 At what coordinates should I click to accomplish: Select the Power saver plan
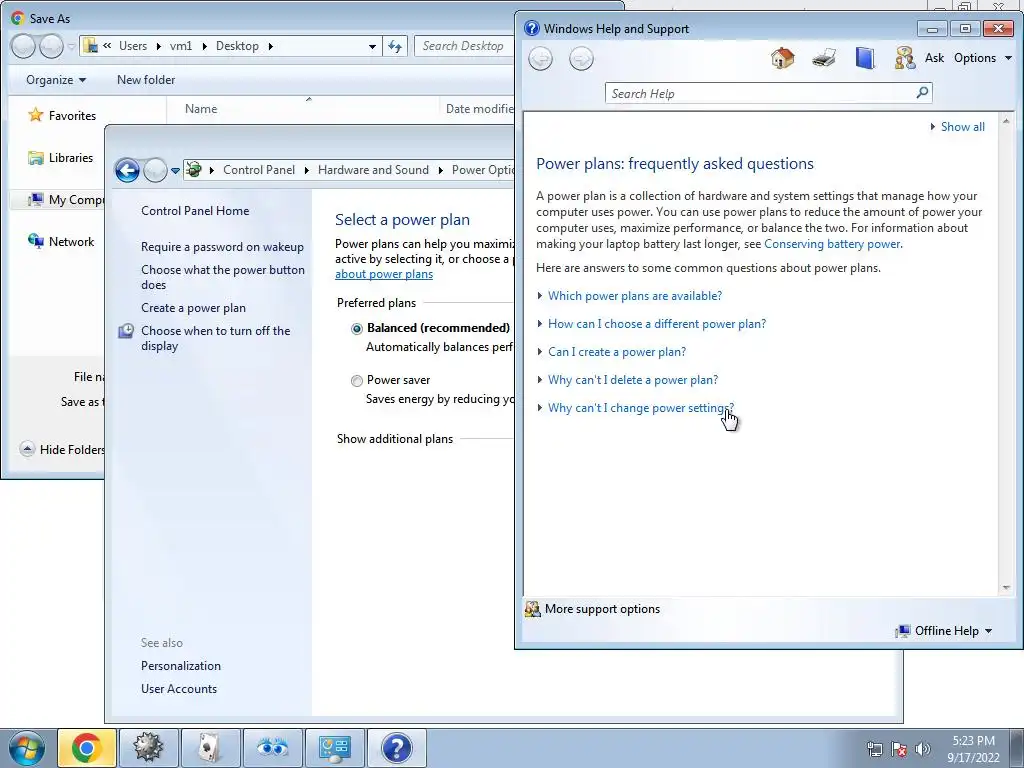point(357,381)
